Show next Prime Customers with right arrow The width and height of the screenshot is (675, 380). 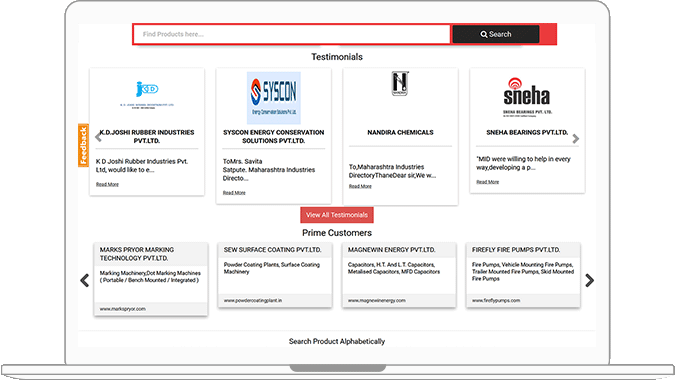pyautogui.click(x=589, y=281)
